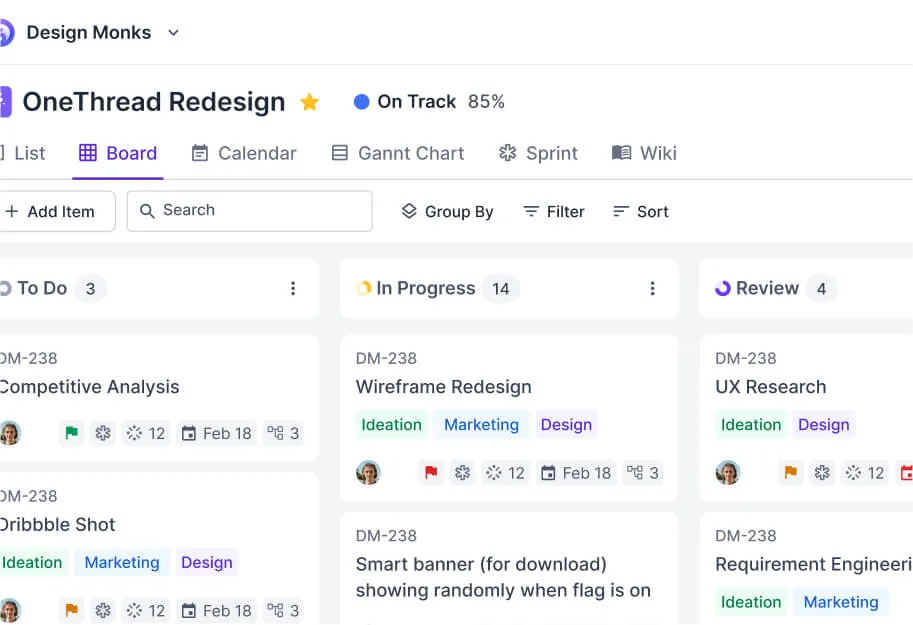Click Feb 18 date on Dribbble Shot
Viewport: 913px width, 625px height.
coord(216,610)
